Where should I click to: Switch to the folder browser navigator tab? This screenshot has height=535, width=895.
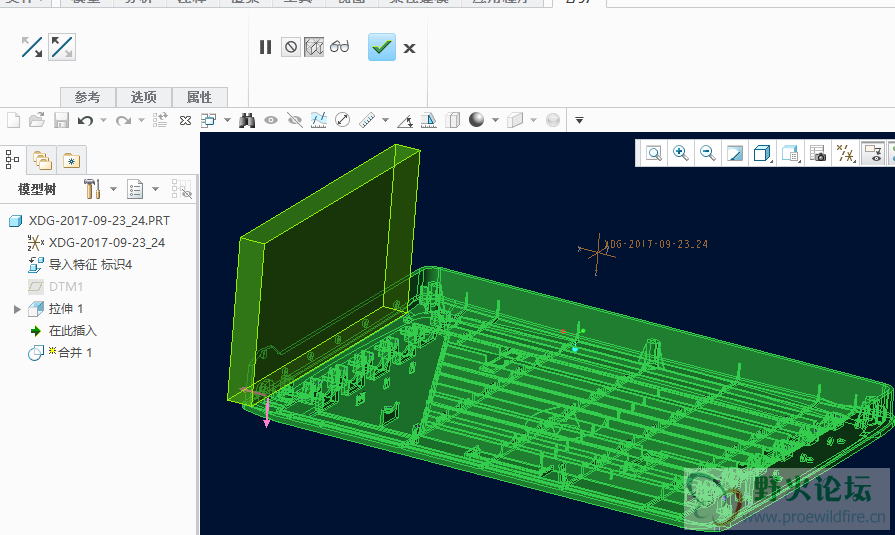42,160
